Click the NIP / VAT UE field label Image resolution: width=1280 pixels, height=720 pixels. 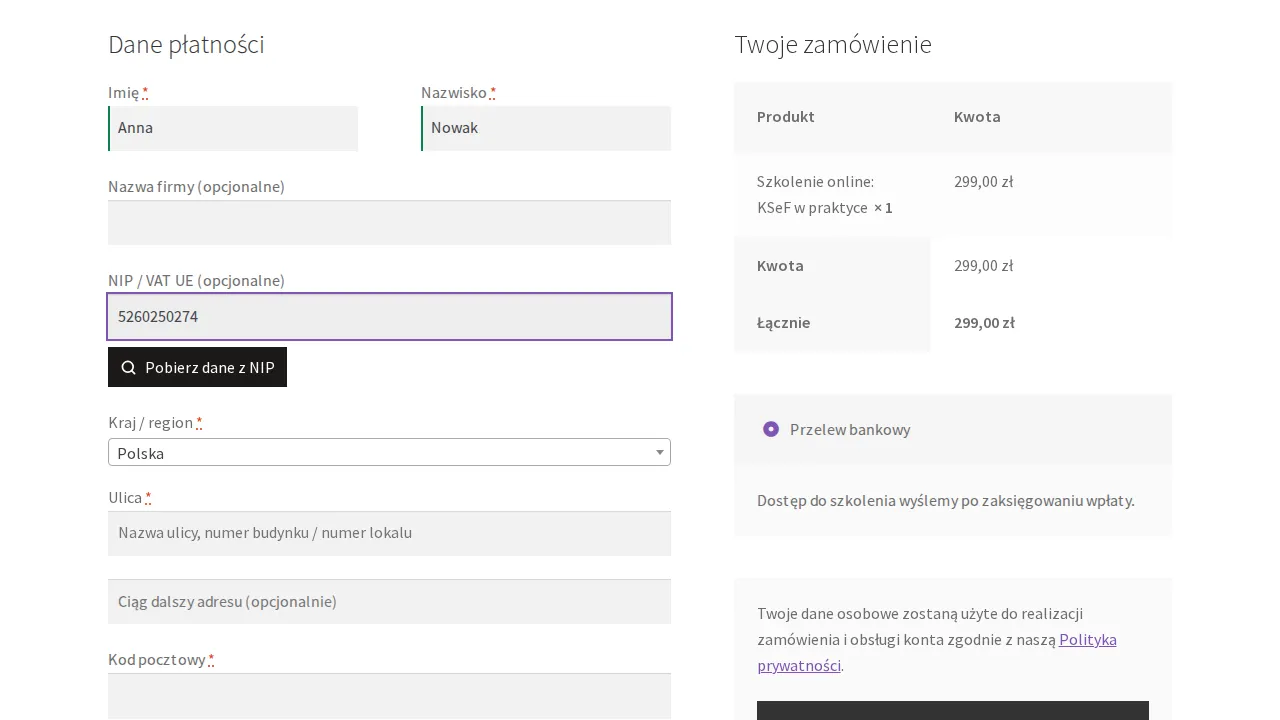[x=196, y=280]
